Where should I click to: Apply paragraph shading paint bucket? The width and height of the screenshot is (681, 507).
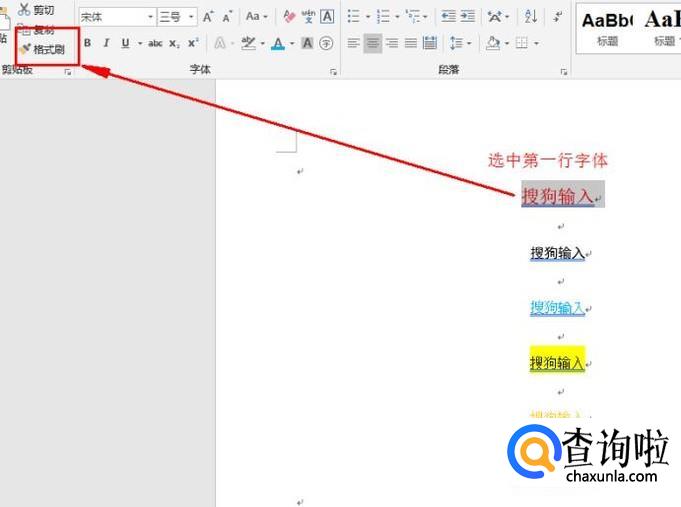493,43
